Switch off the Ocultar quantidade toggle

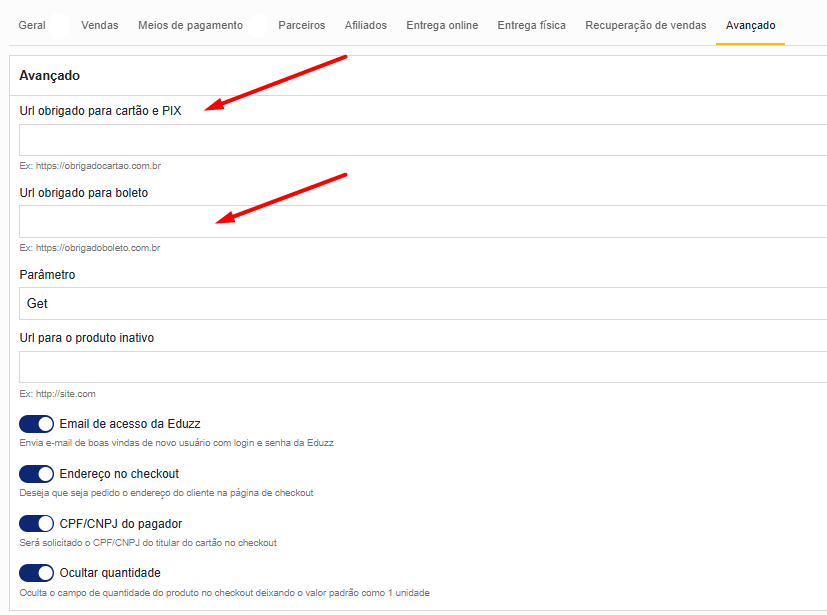click(x=36, y=573)
